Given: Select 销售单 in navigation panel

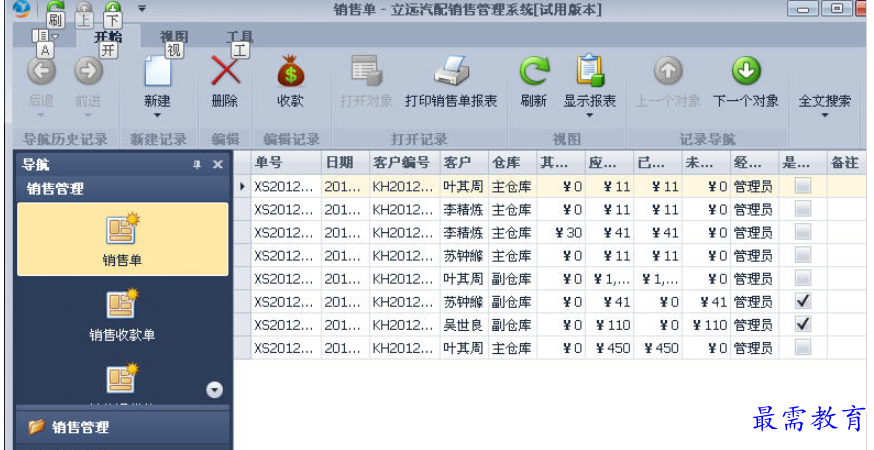Looking at the screenshot, I should point(122,239).
